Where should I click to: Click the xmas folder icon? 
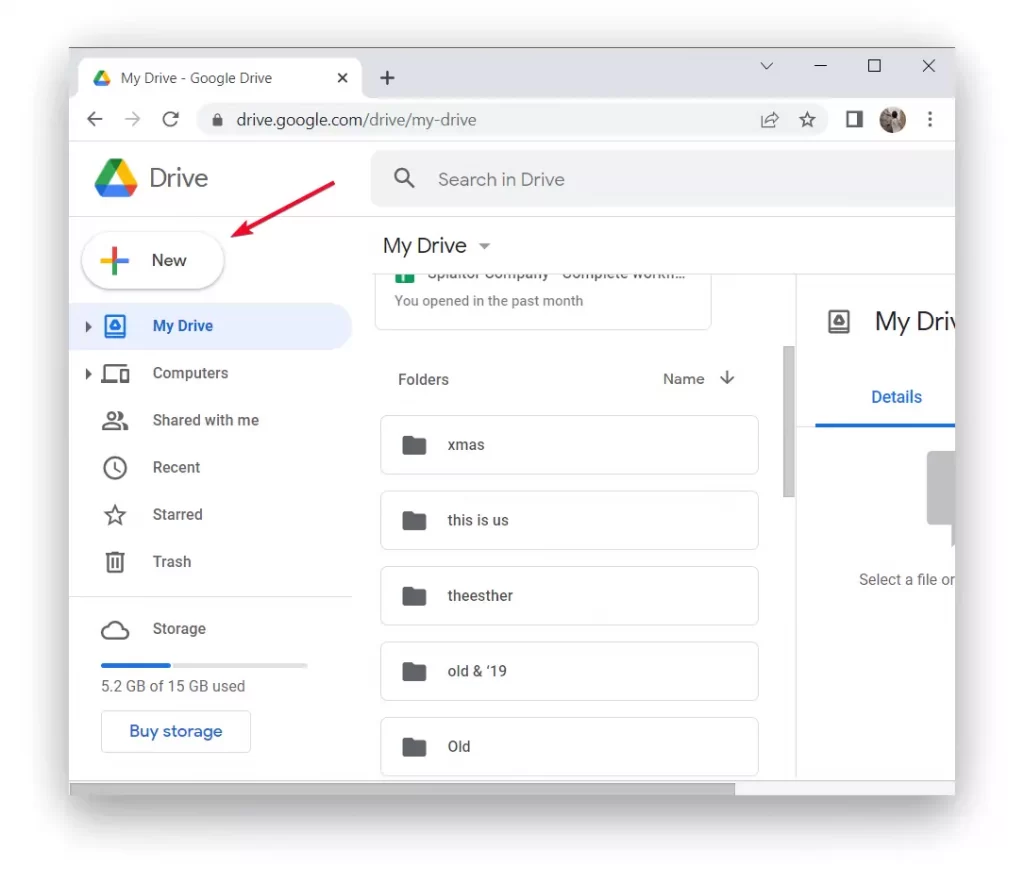[x=414, y=445]
